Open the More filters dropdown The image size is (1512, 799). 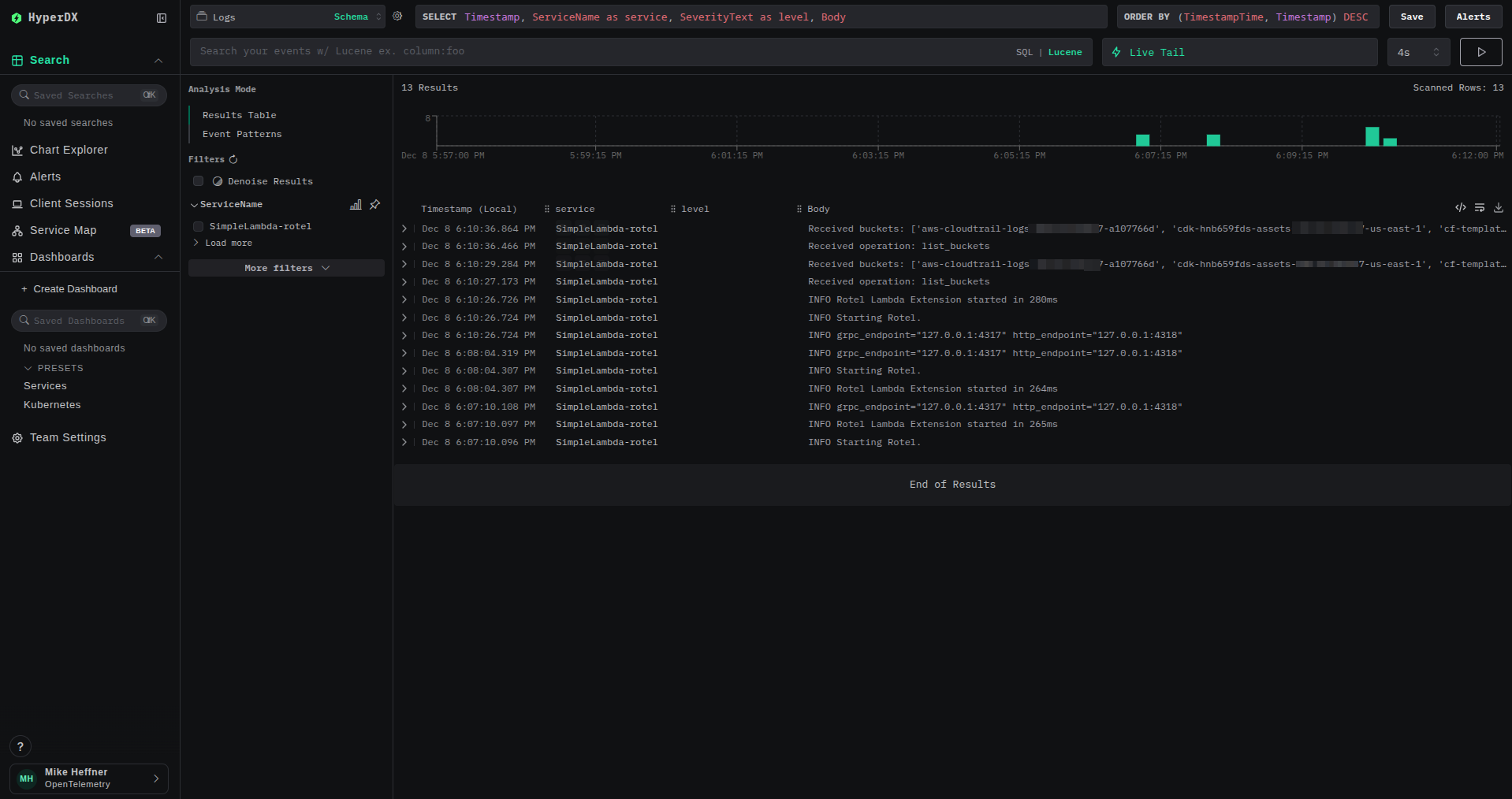click(x=286, y=268)
